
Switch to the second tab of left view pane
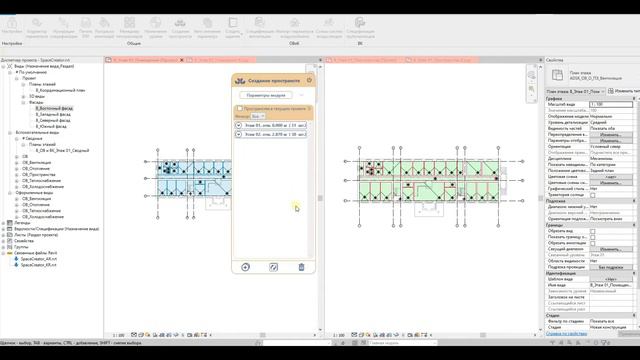click(x=221, y=60)
